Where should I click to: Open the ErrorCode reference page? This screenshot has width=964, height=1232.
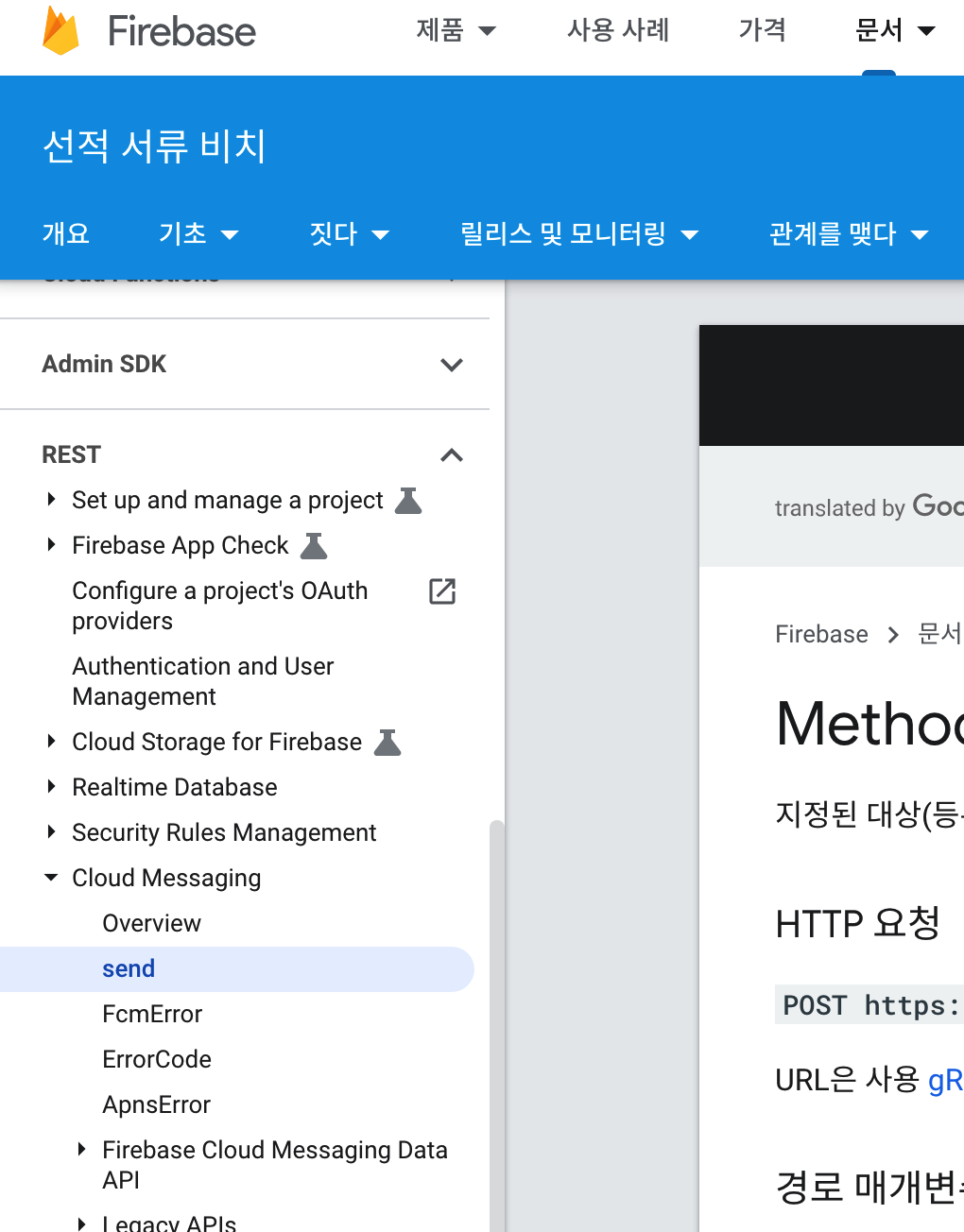(157, 1059)
